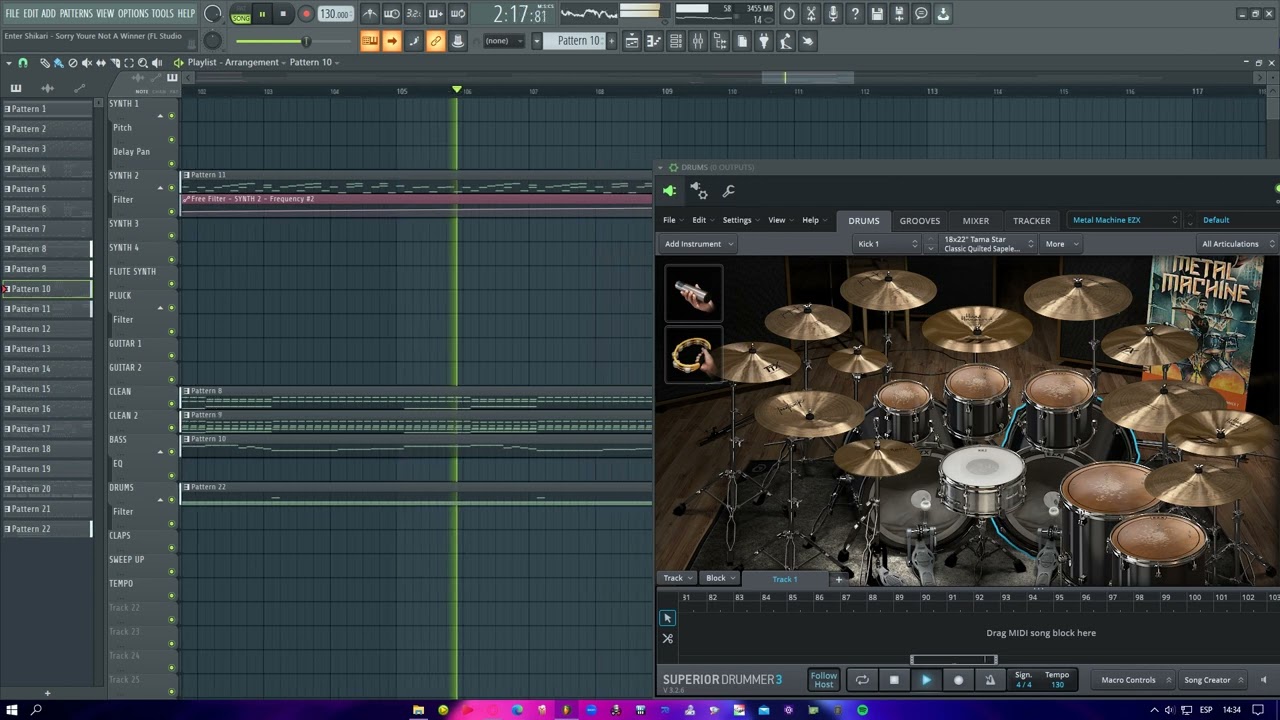Open the mixer faders icon in toolbar
The image size is (1280, 720).
pos(698,41)
